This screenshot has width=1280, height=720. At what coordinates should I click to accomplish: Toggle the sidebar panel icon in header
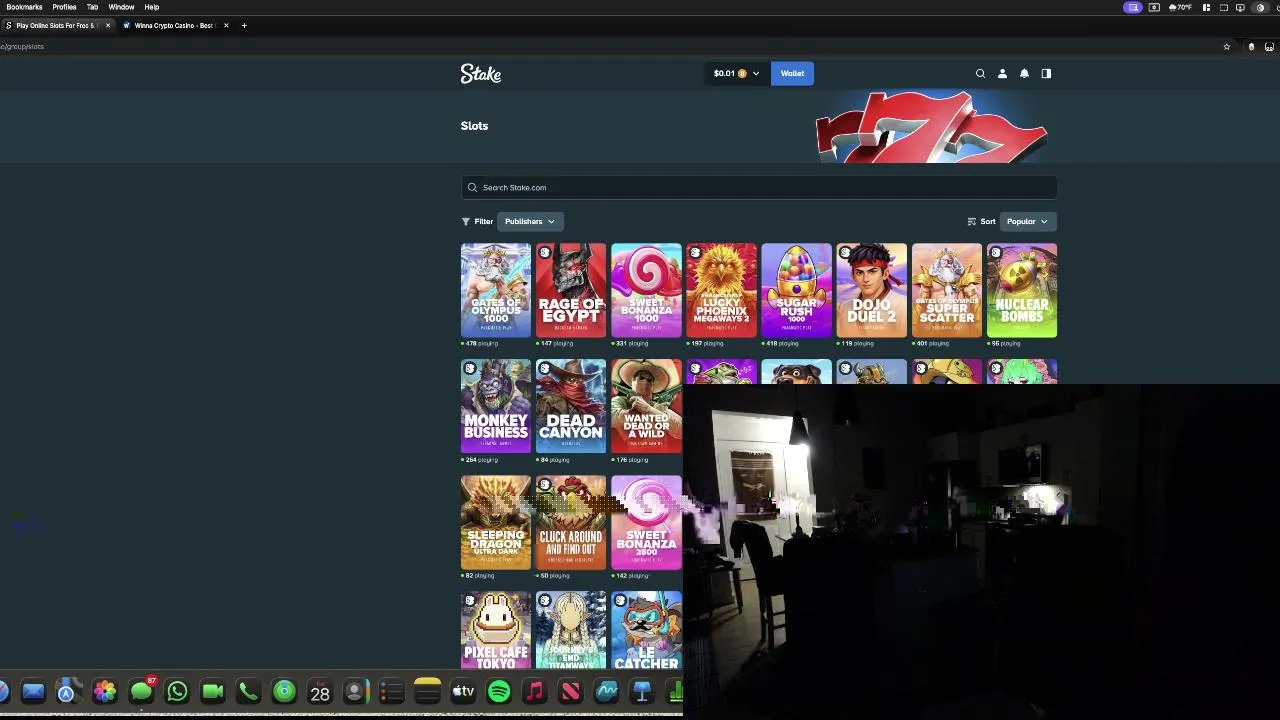[x=1046, y=73]
